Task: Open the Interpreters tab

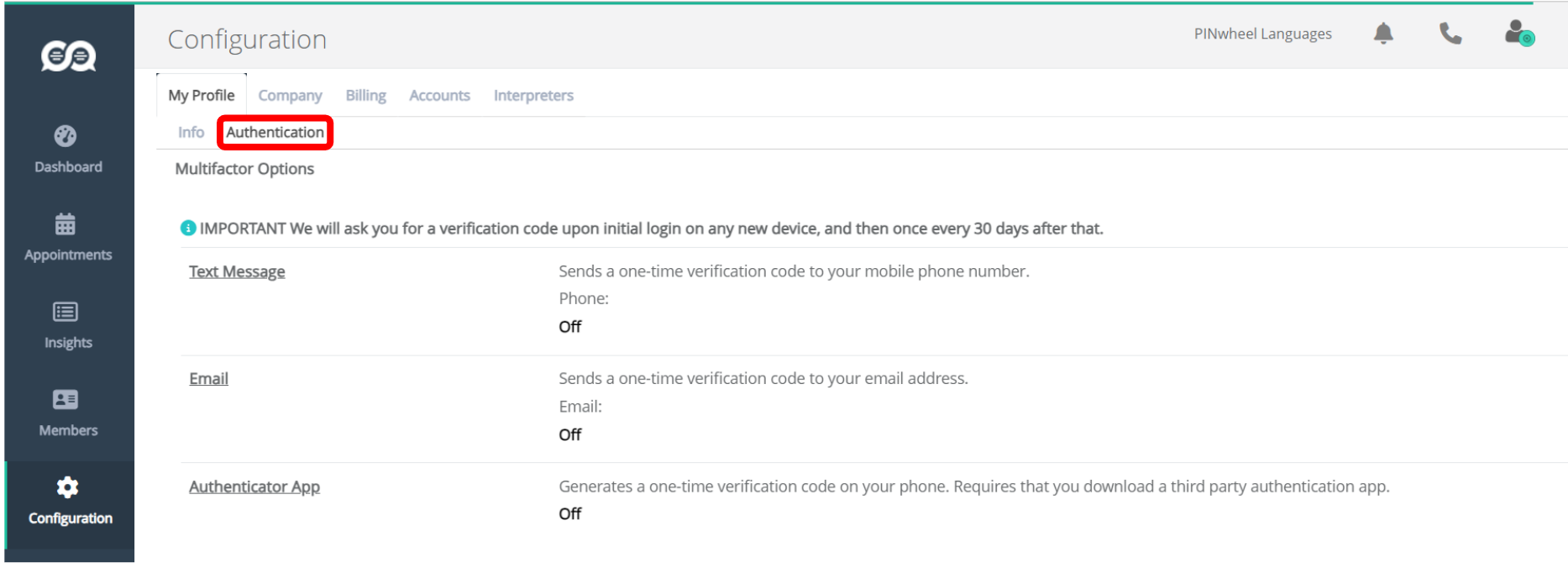Action: [x=533, y=96]
